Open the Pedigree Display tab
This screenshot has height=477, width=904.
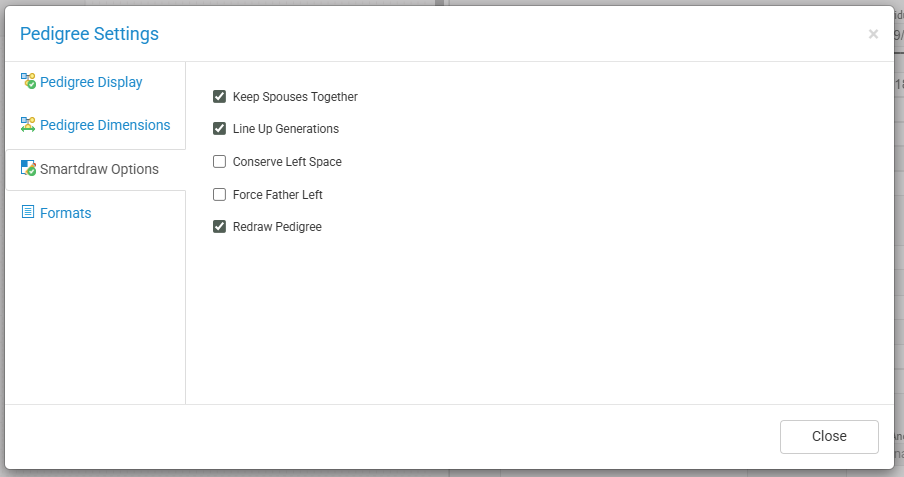coord(91,82)
